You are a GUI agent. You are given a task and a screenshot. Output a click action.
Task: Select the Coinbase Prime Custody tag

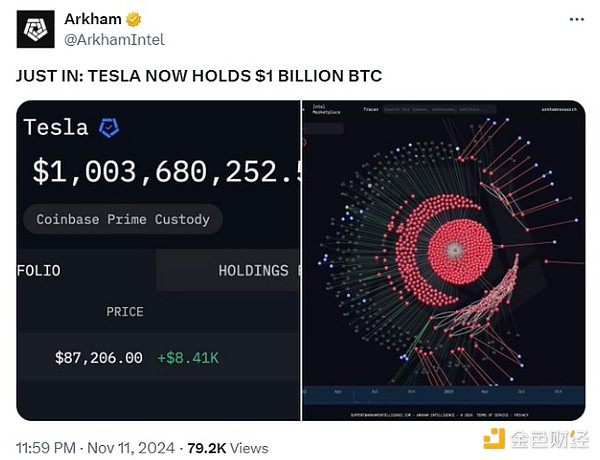(123, 219)
